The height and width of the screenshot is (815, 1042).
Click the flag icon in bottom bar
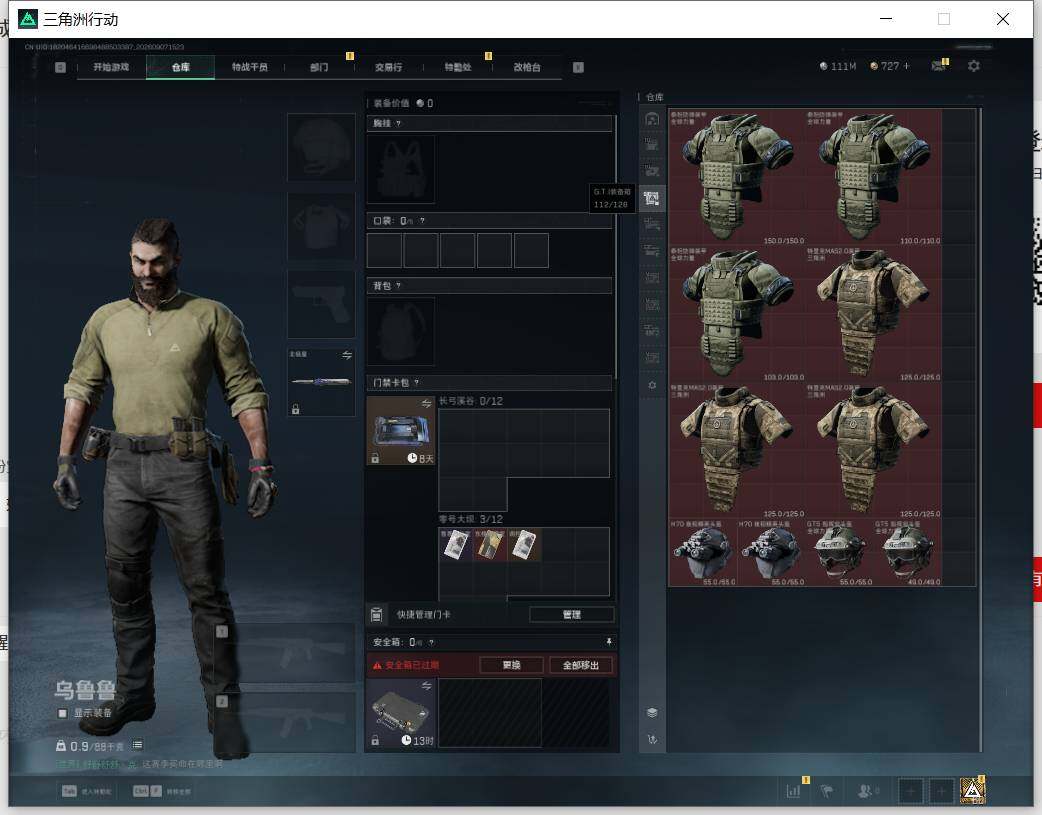tap(827, 791)
